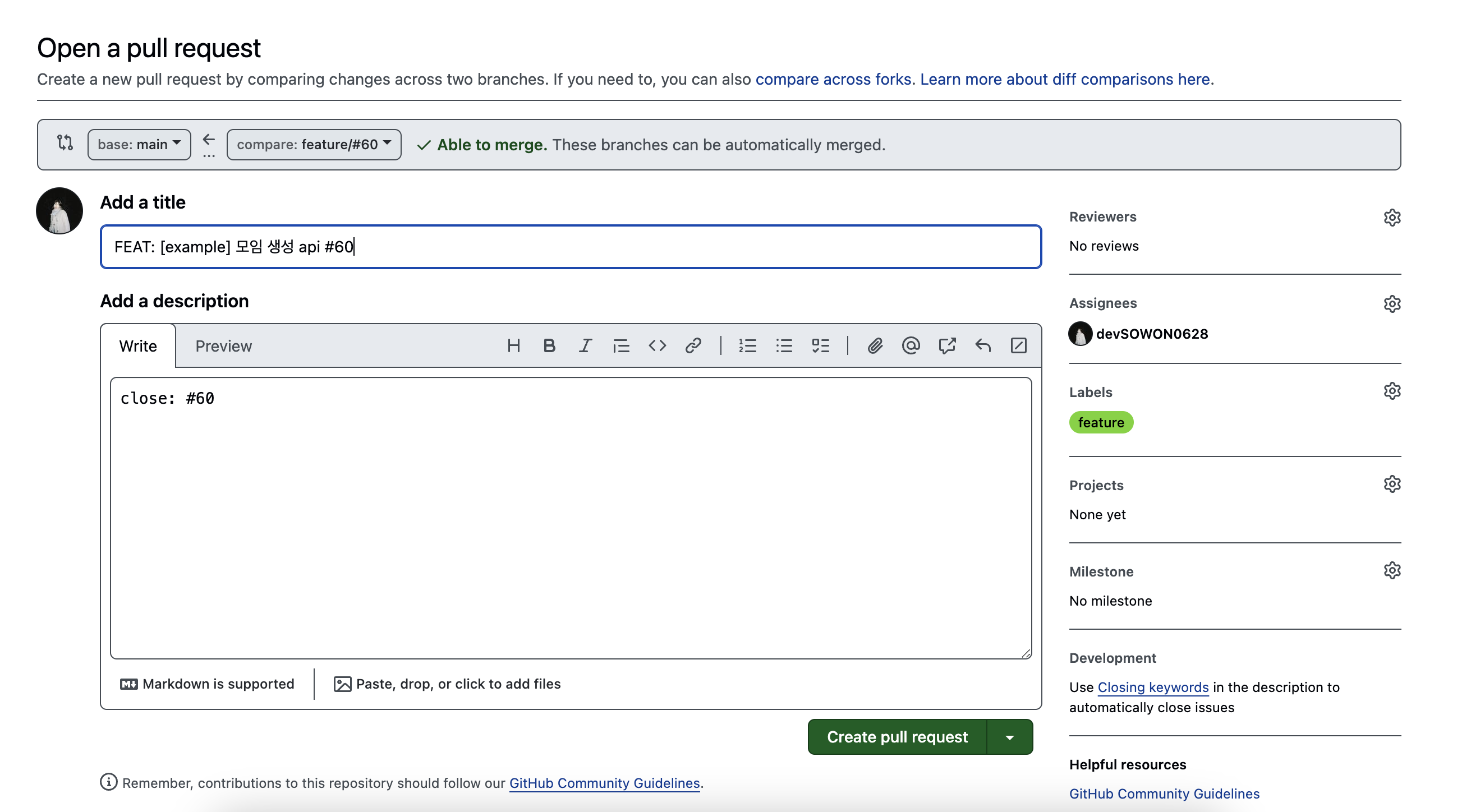Click the description textarea resize handle

(x=1026, y=653)
